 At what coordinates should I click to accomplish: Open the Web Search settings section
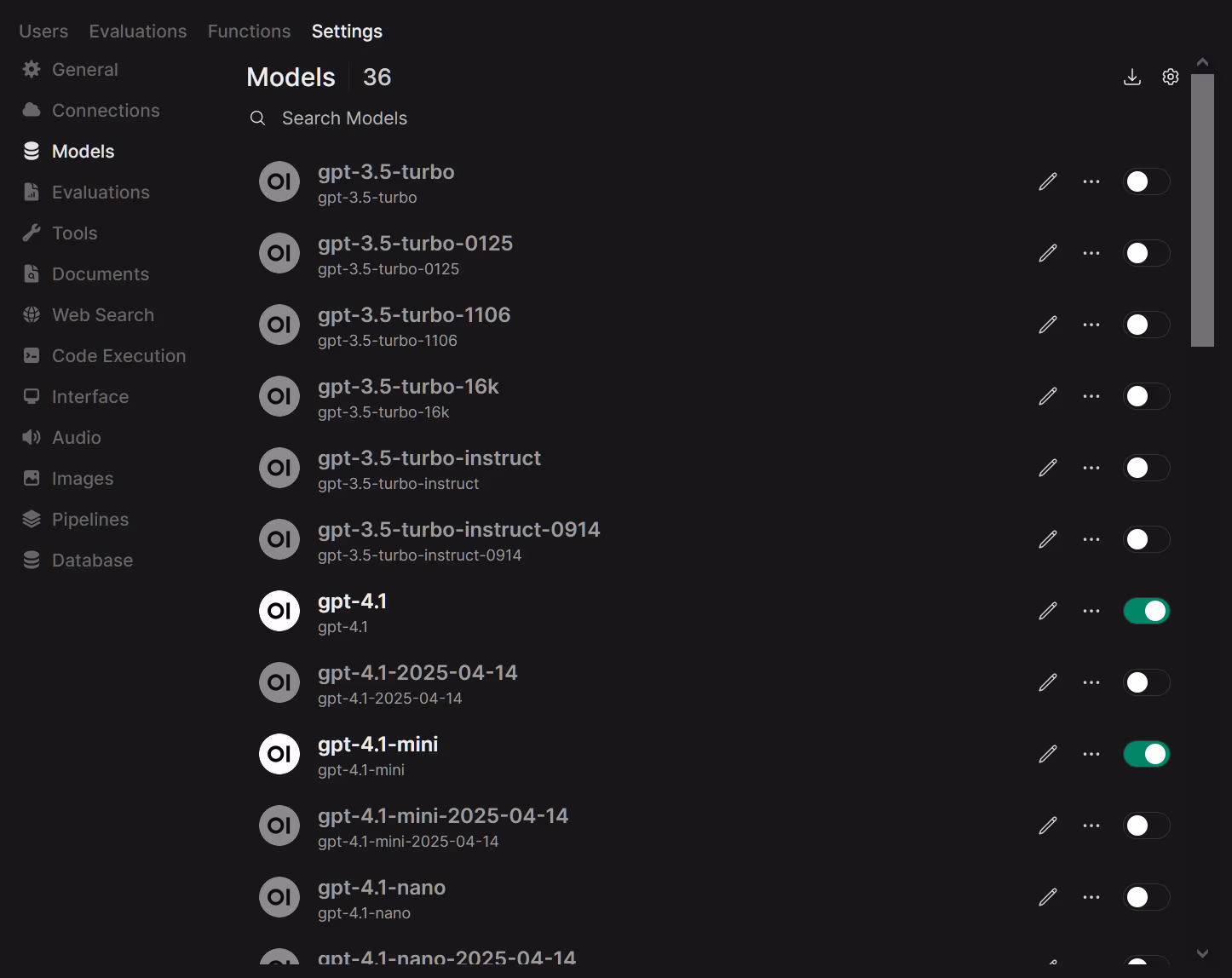(x=102, y=315)
